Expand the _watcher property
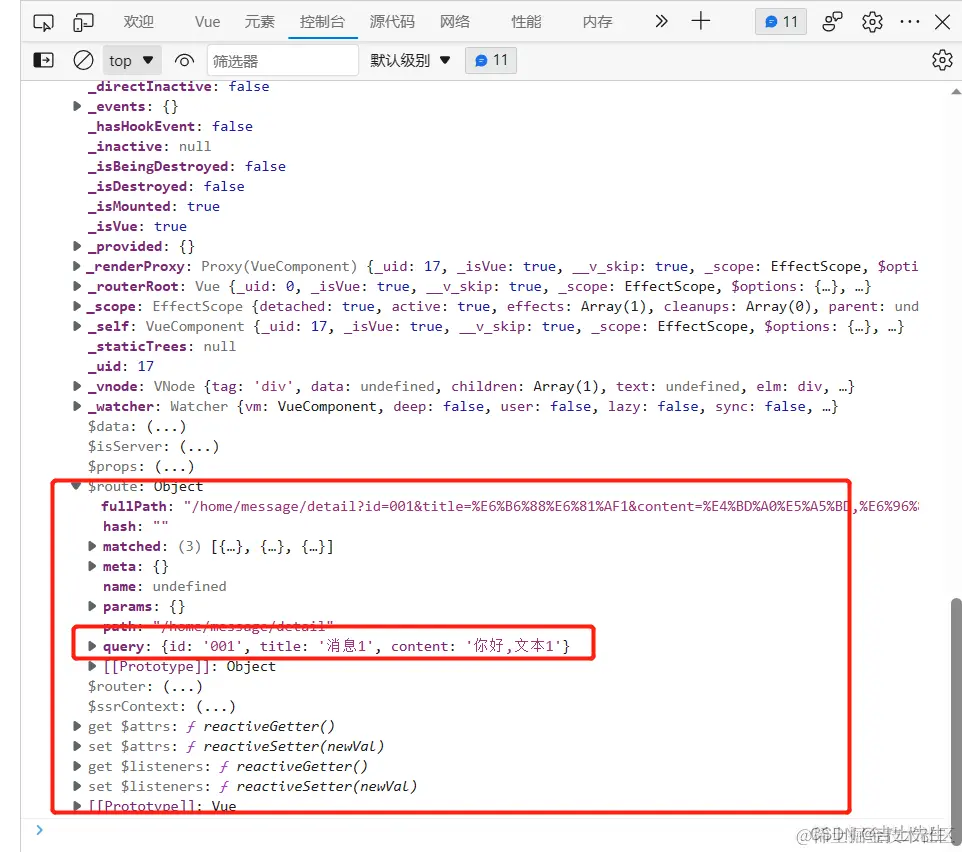 point(77,406)
